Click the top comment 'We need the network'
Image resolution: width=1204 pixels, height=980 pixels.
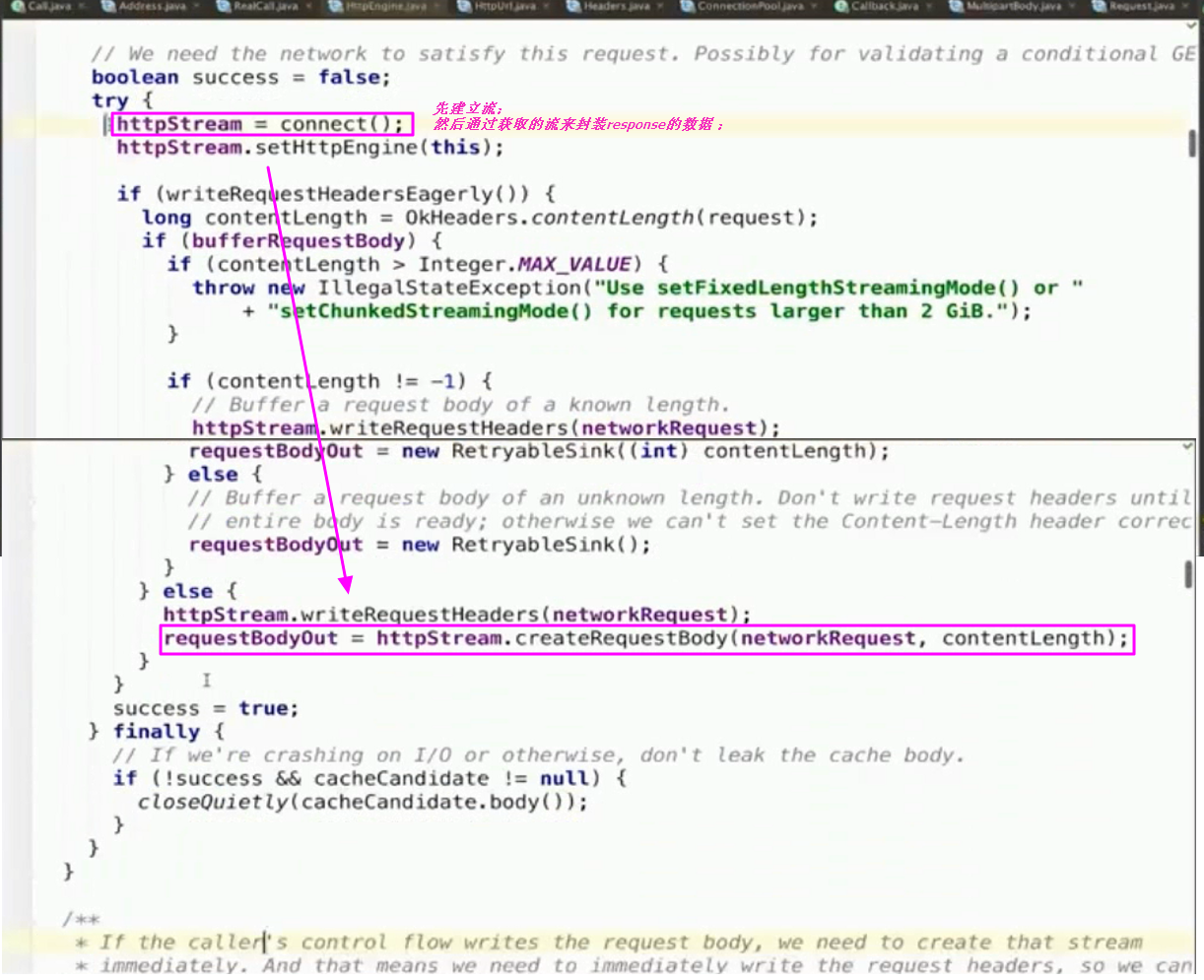(x=642, y=54)
